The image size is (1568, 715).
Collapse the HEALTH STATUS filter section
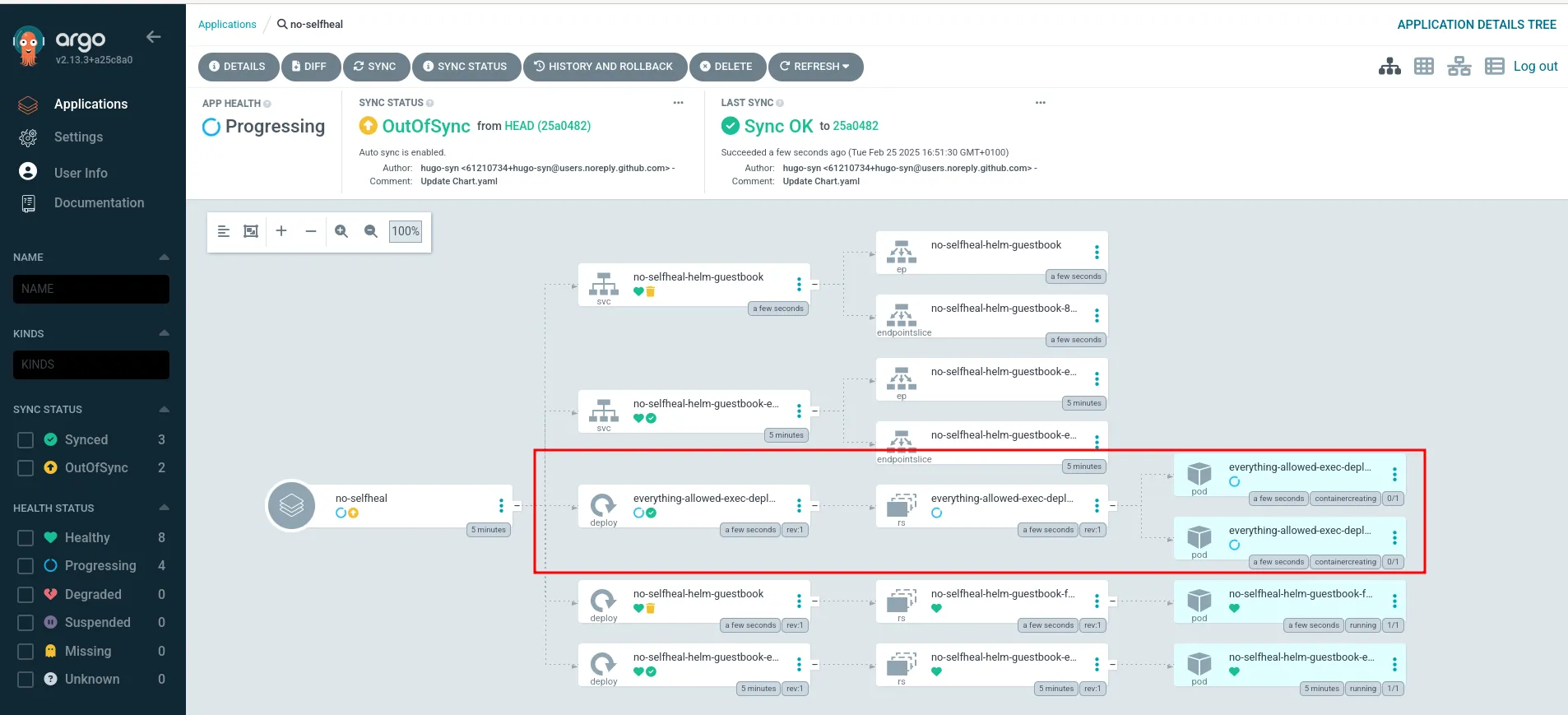coord(164,508)
